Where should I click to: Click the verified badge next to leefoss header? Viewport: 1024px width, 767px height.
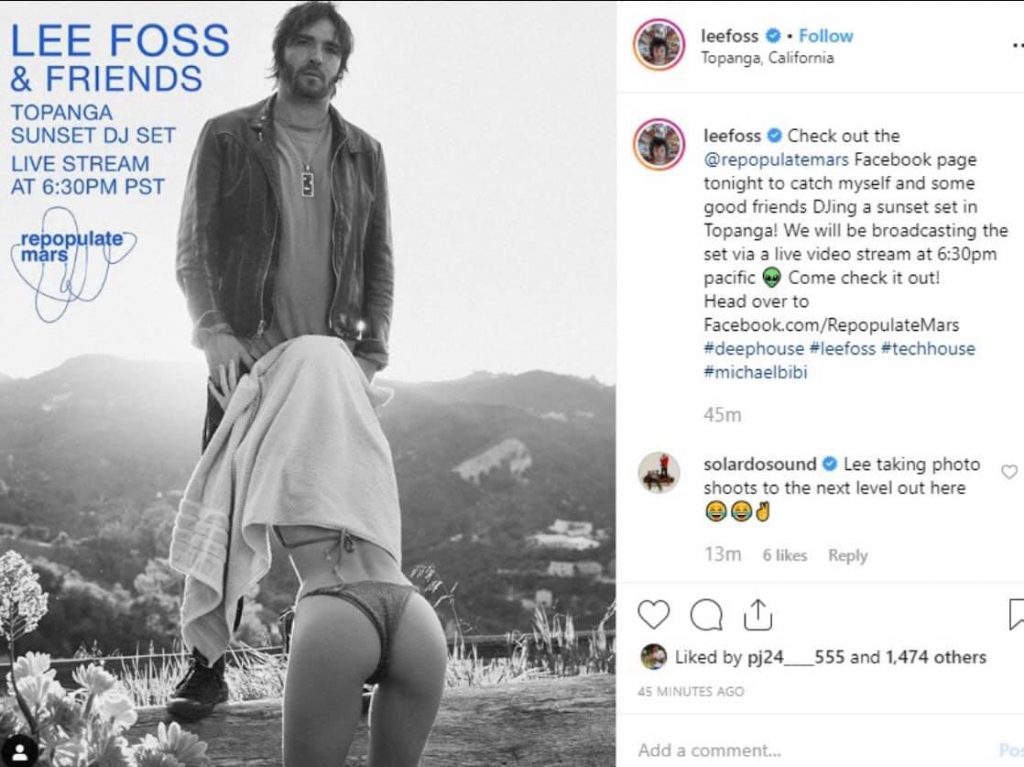[773, 35]
